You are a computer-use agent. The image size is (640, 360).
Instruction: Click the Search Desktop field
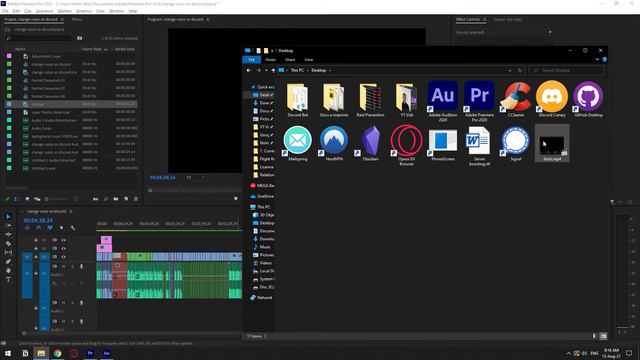(x=567, y=71)
